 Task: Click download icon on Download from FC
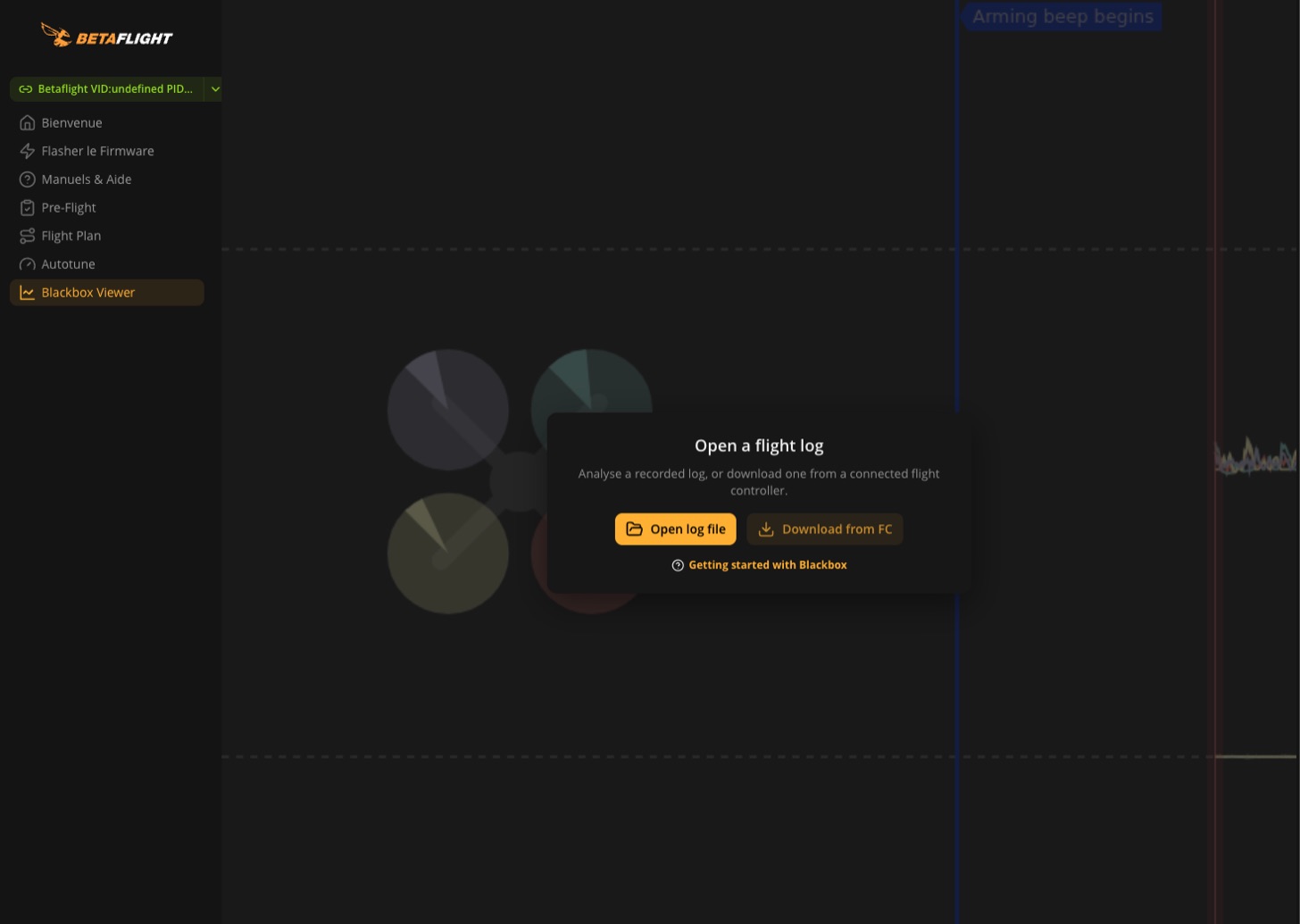point(766,529)
